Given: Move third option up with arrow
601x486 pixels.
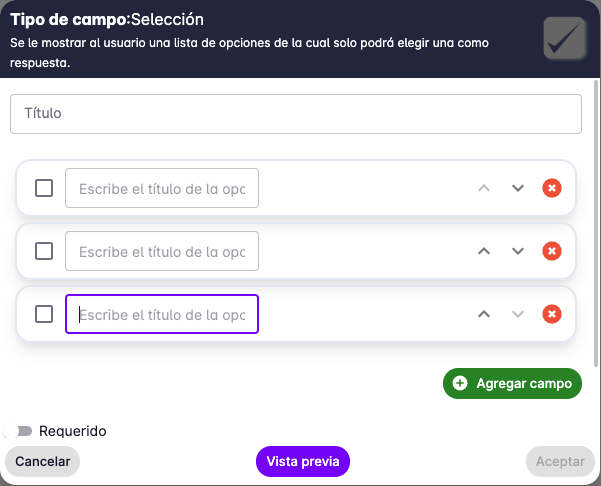Looking at the screenshot, I should tap(484, 314).
